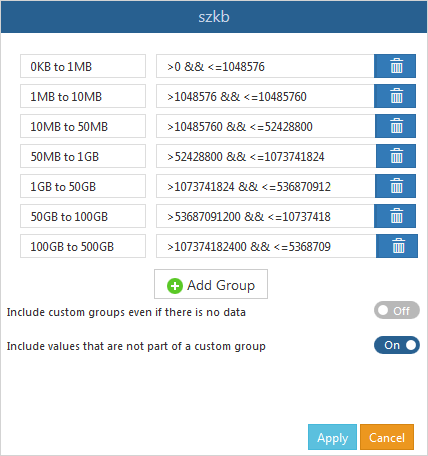Edit the group name 100GB to 500GB
Image resolution: width=428 pixels, height=456 pixels.
pyautogui.click(x=83, y=246)
